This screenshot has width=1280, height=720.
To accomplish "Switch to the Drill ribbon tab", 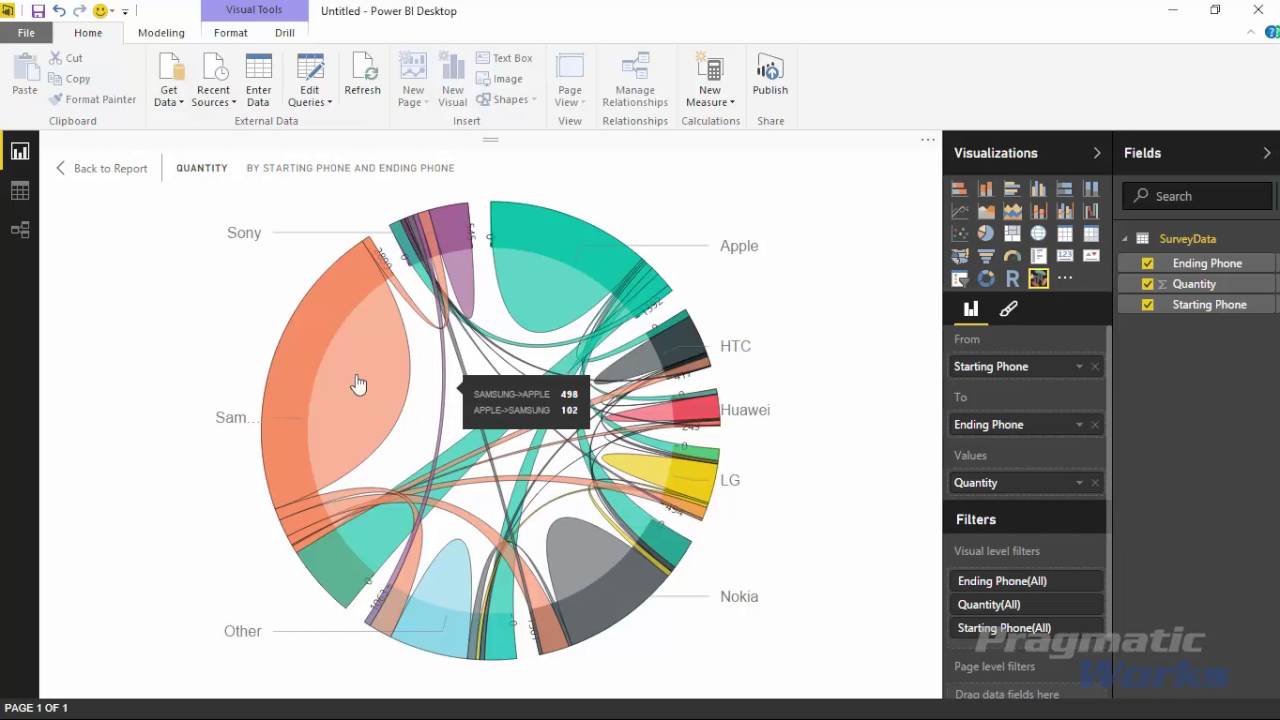I will tap(285, 32).
